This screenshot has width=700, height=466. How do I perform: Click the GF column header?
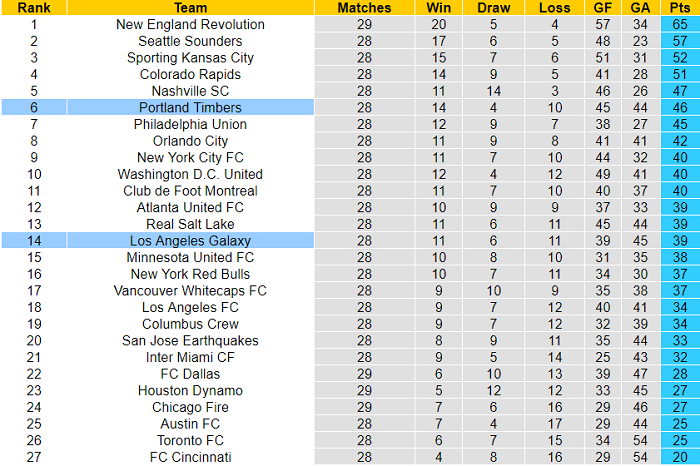click(x=603, y=8)
